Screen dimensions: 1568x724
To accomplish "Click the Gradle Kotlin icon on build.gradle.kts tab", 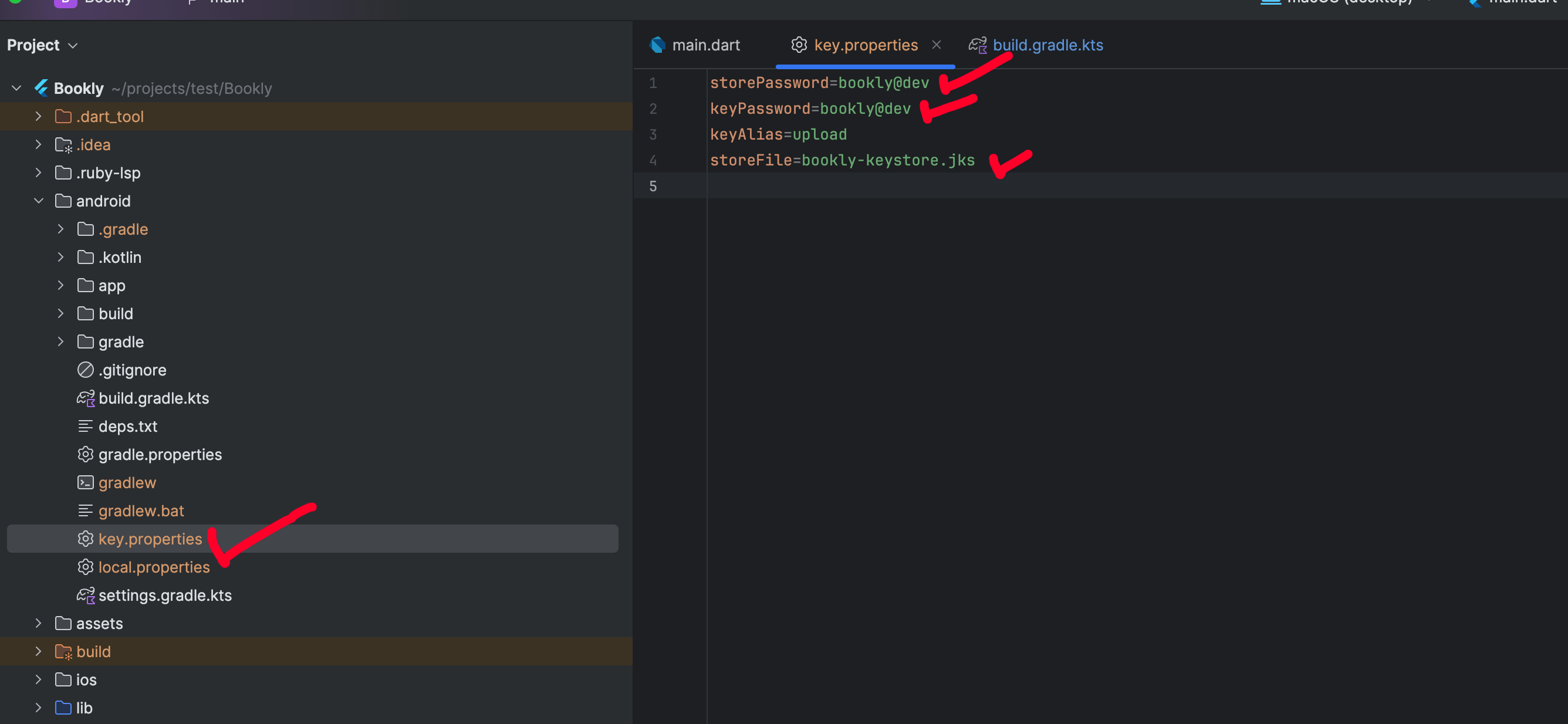I will (978, 45).
